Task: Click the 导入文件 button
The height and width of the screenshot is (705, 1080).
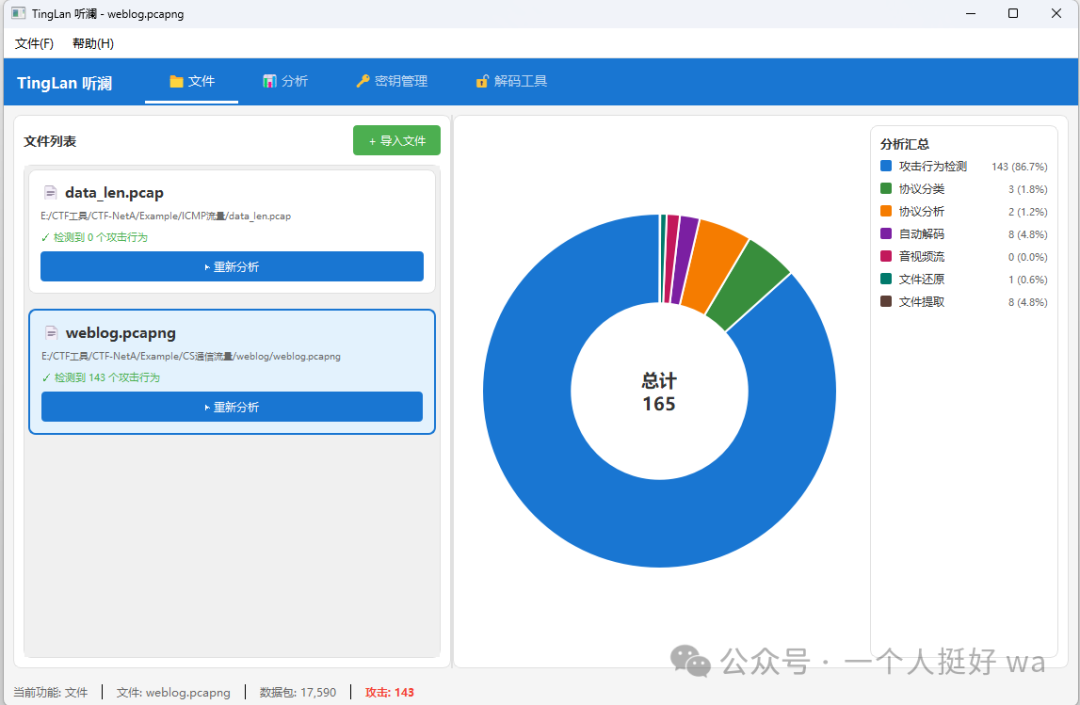Action: tap(397, 140)
